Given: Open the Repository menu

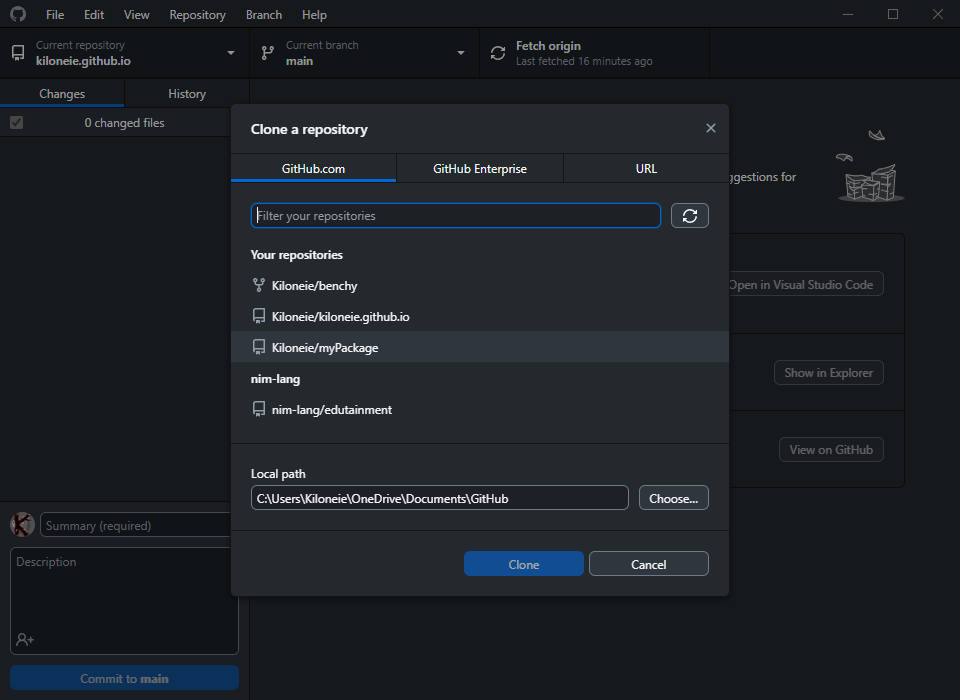Looking at the screenshot, I should click(x=197, y=15).
